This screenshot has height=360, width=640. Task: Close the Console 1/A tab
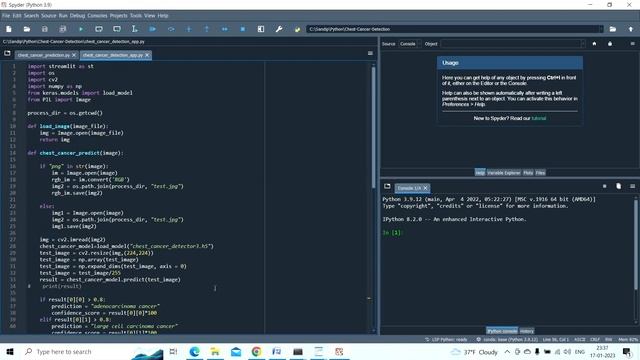point(425,188)
